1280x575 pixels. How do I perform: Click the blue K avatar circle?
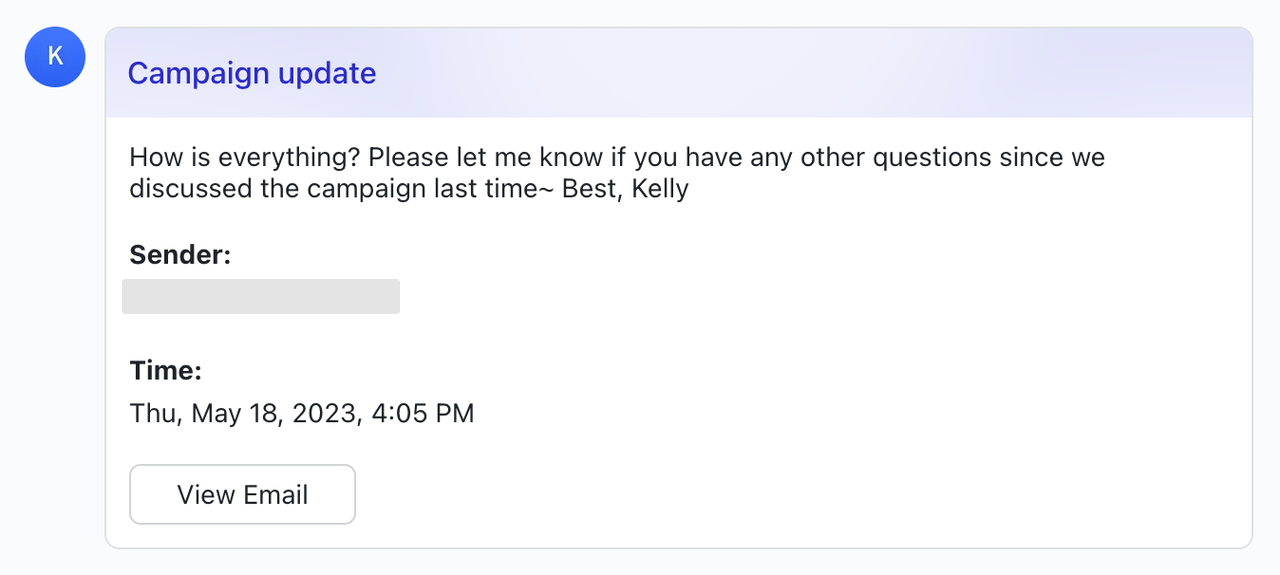tap(55, 57)
